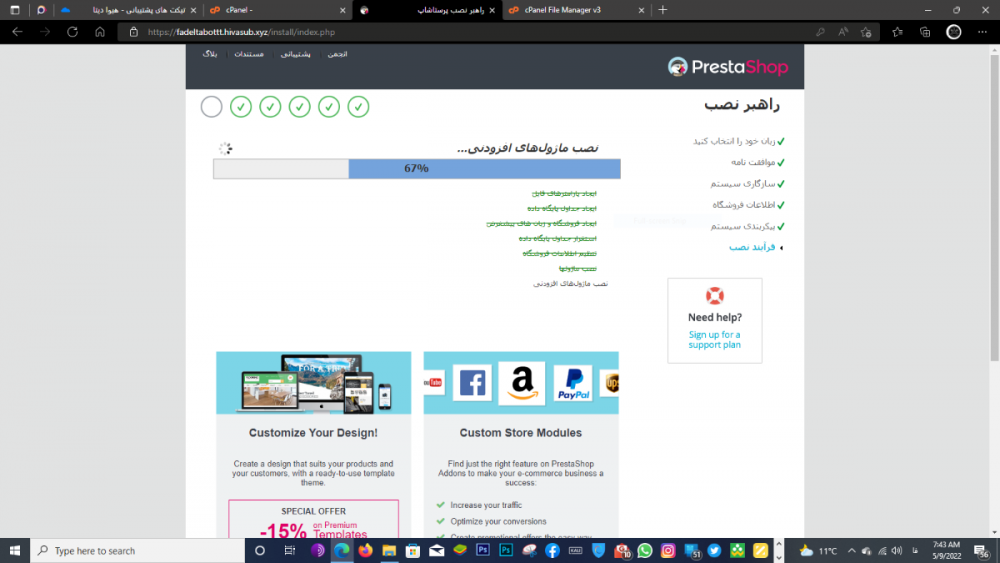This screenshot has height=563, width=1000.
Task: Open Instagram from the taskbar
Action: [668, 550]
